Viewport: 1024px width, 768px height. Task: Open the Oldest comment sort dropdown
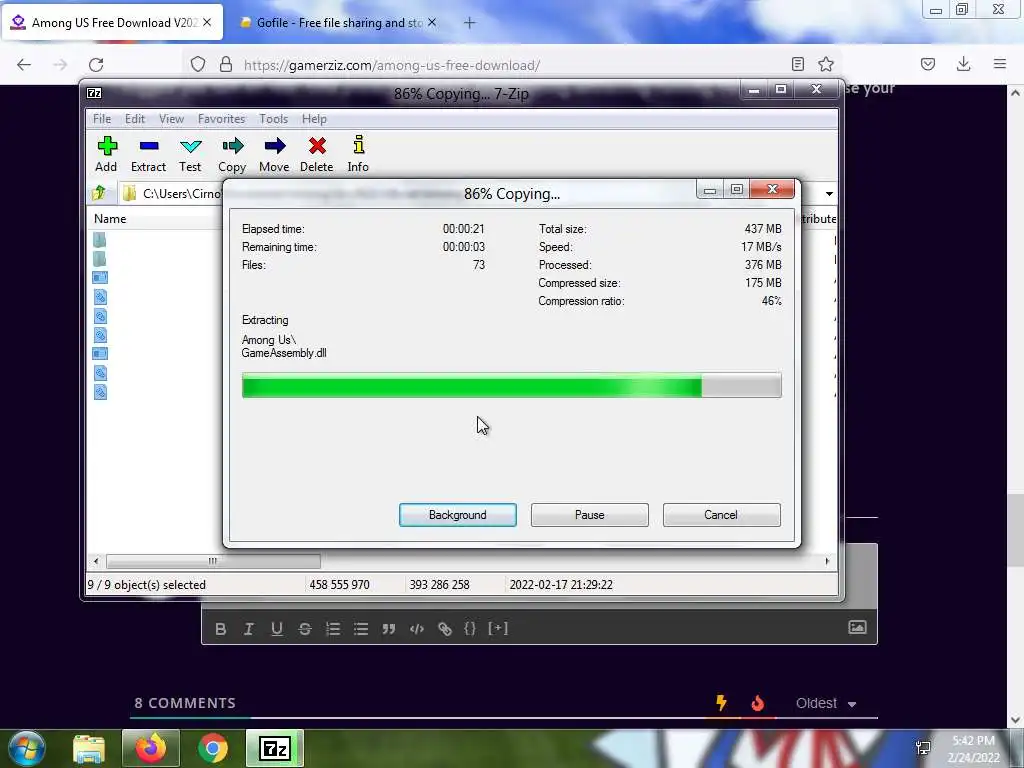[825, 703]
